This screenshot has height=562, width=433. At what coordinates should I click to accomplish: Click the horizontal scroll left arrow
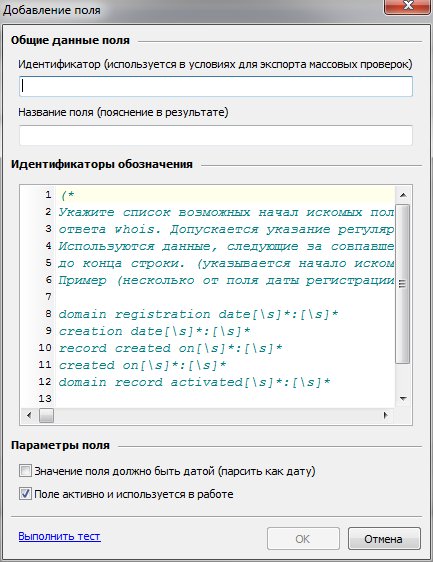point(29,415)
